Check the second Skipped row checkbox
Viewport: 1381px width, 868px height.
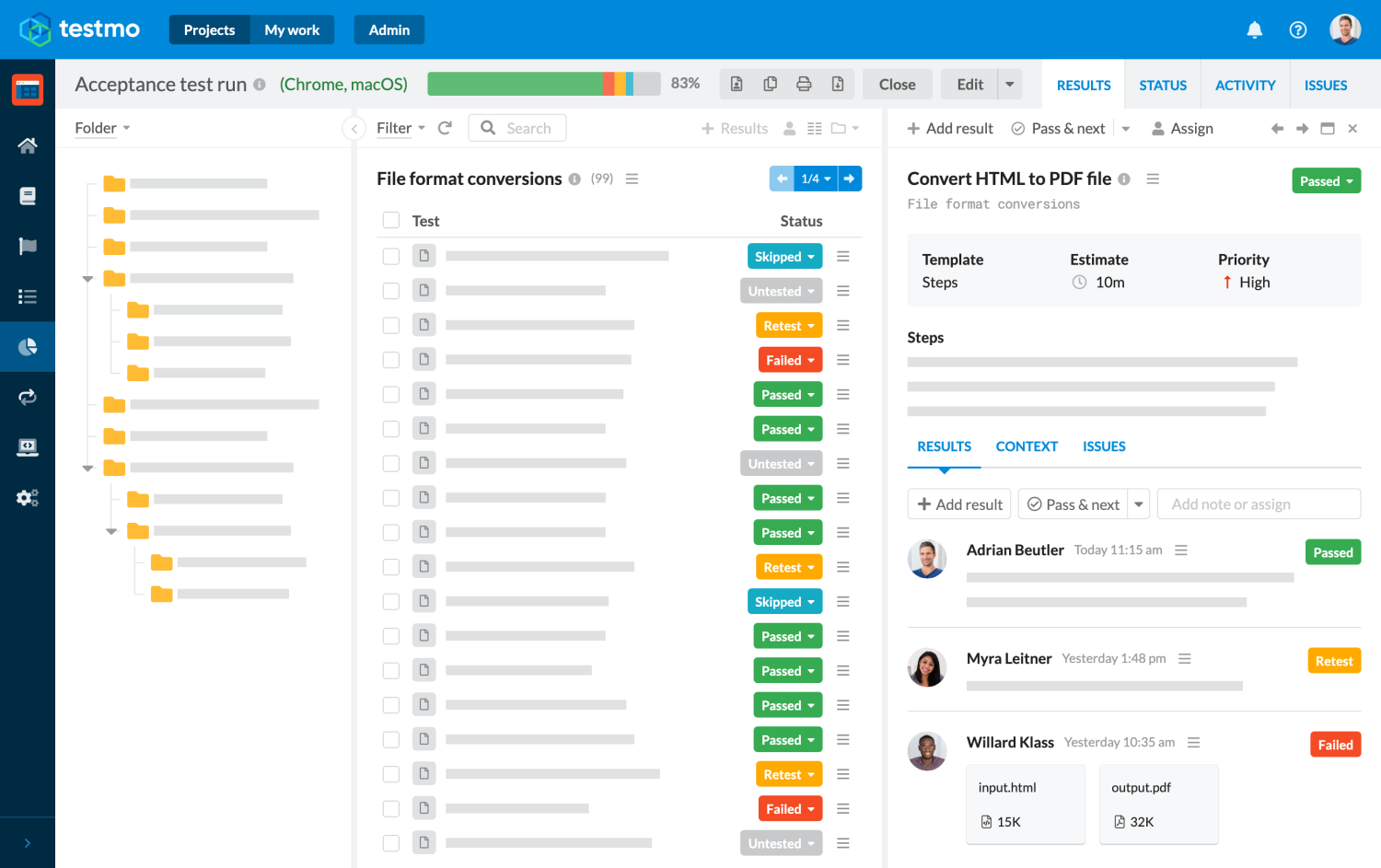391,602
